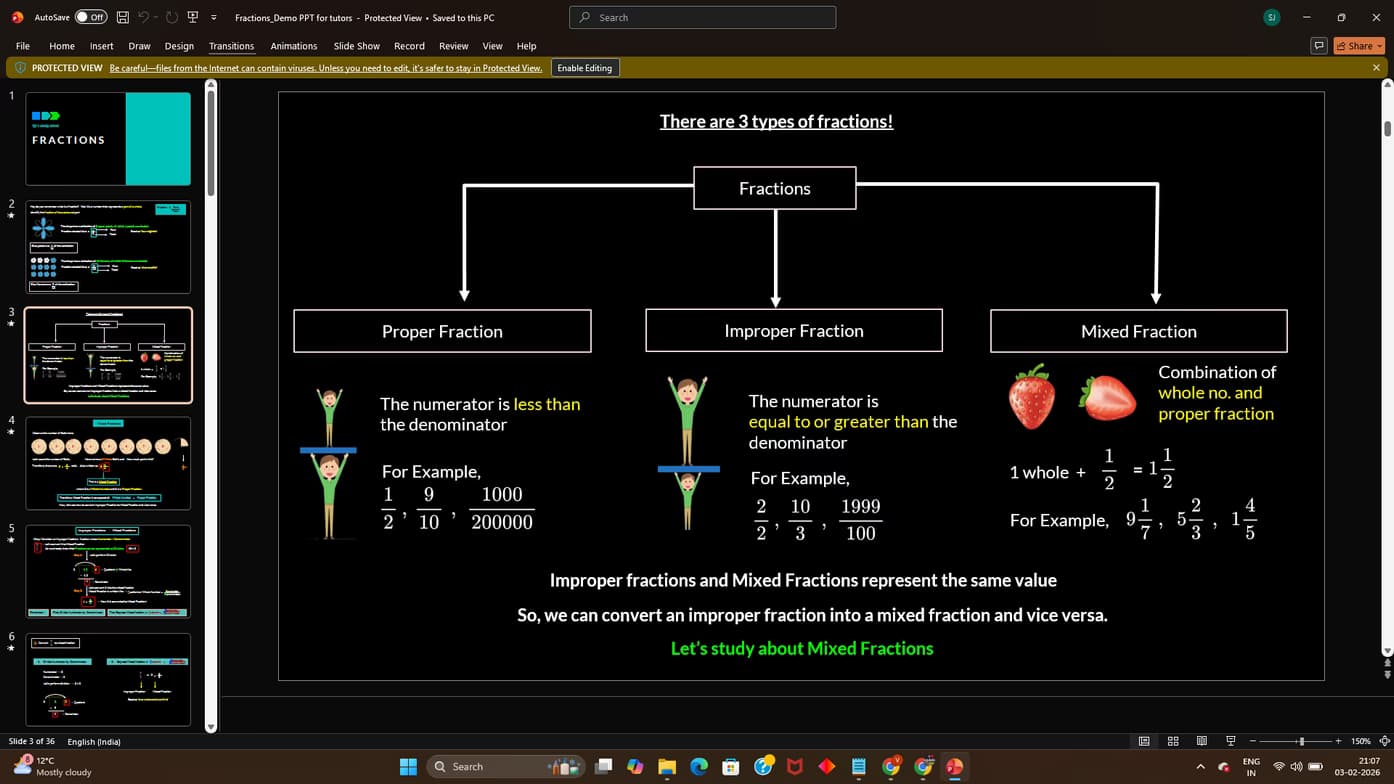1394x784 pixels.
Task: Switch to the Animations ribbon tab
Action: (x=293, y=46)
